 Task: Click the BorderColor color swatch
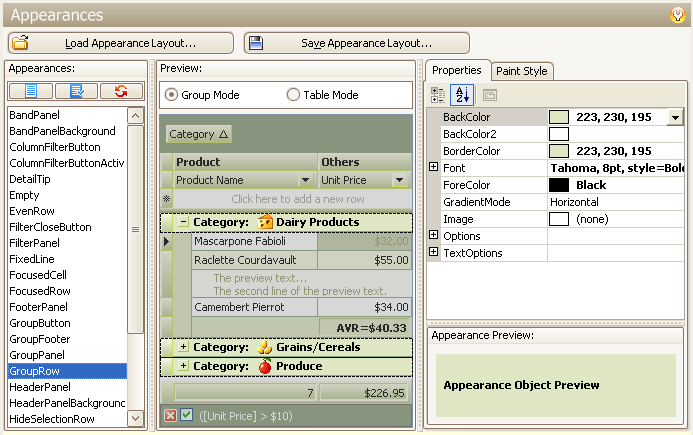559,151
